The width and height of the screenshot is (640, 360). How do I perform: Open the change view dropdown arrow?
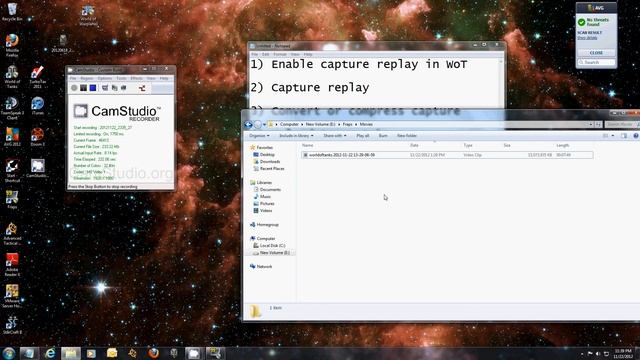click(613, 136)
